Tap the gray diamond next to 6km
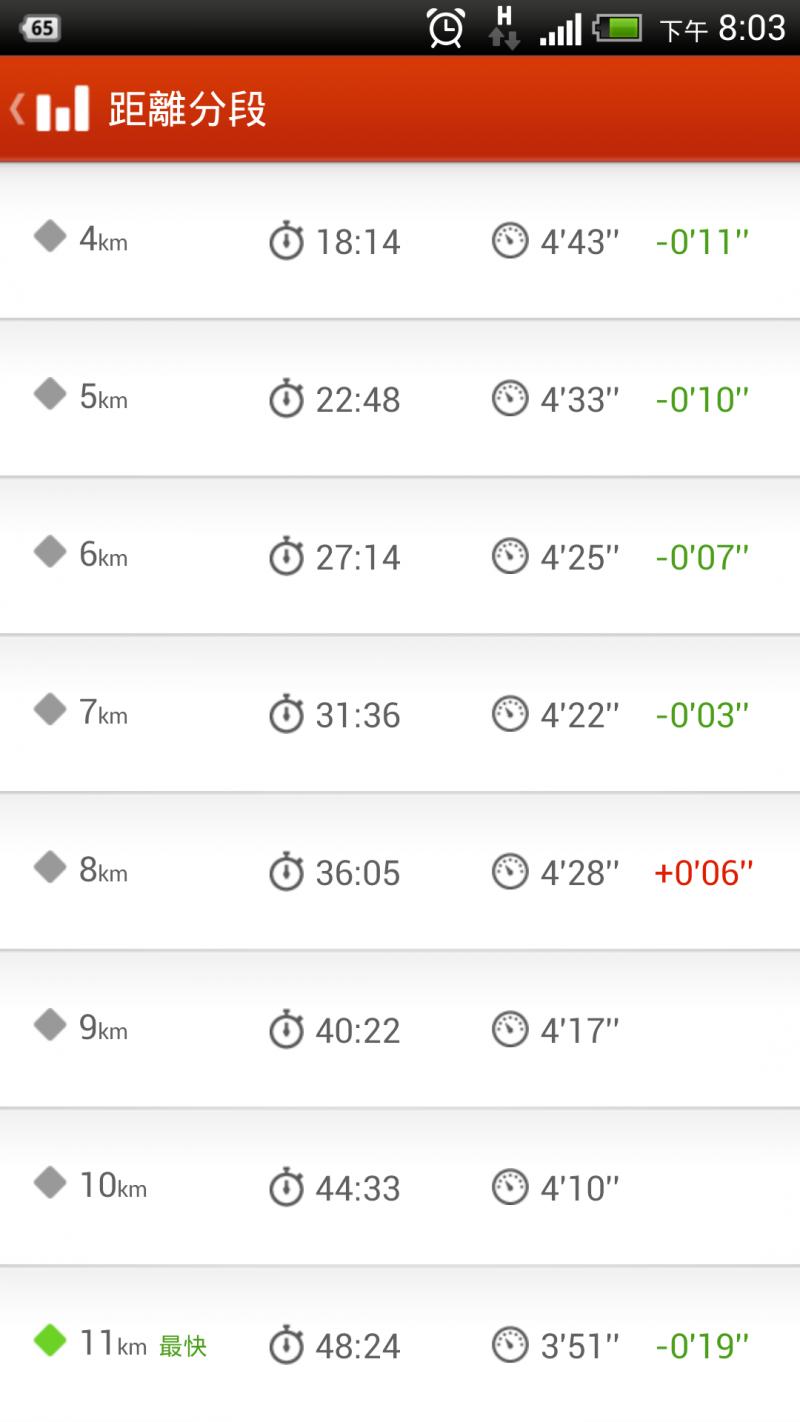This screenshot has height=1422, width=800. point(50,551)
